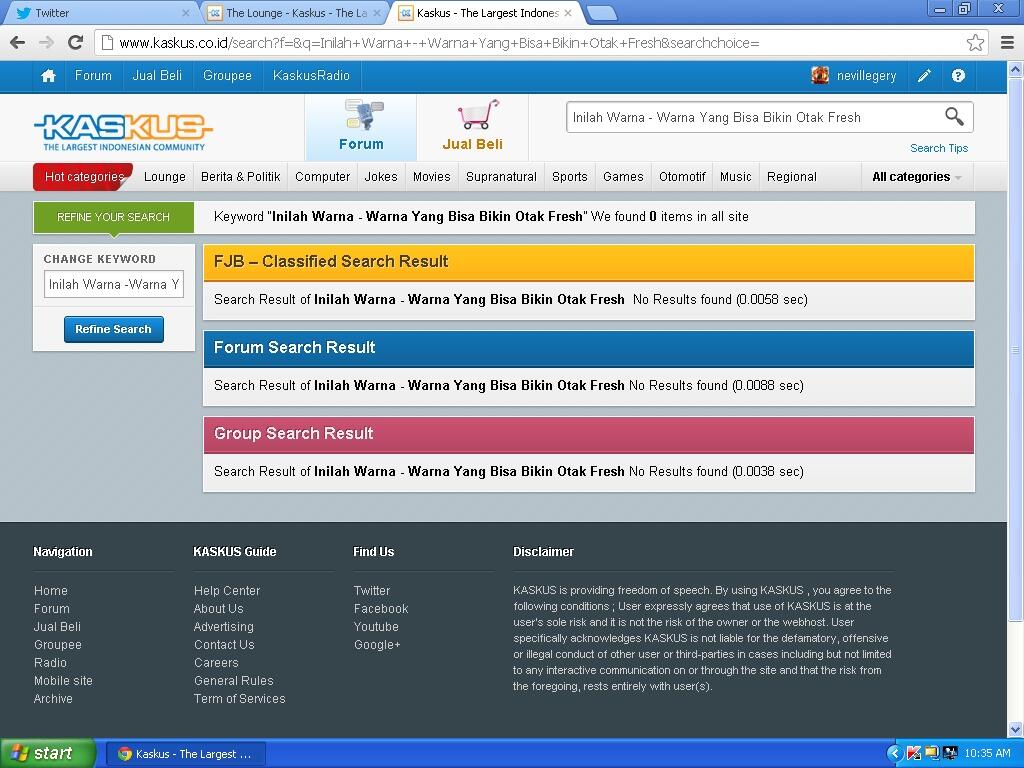Screen dimensions: 1024x768
Task: Open the Chrome menu hamburger icon
Action: [x=1008, y=42]
